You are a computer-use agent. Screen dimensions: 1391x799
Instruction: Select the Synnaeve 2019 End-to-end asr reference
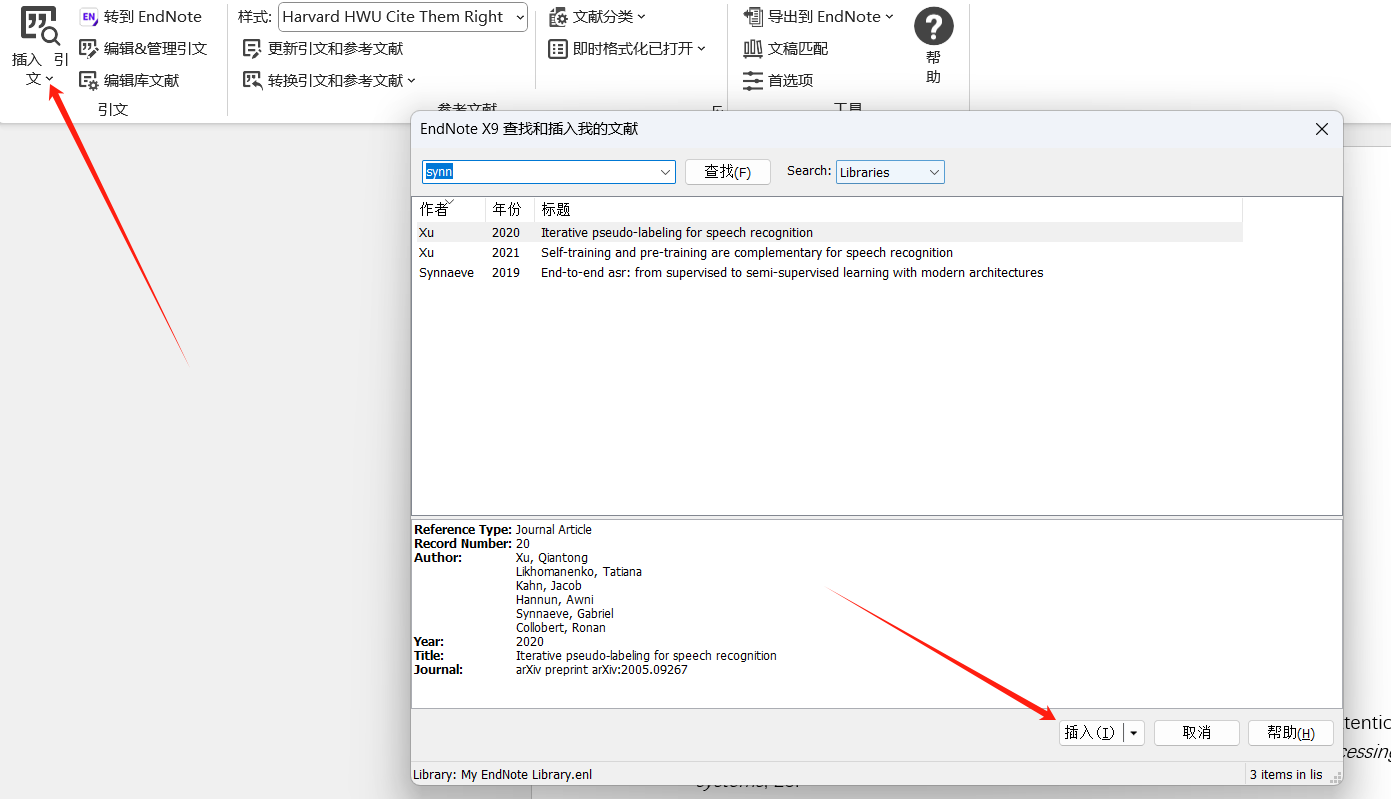pos(828,273)
